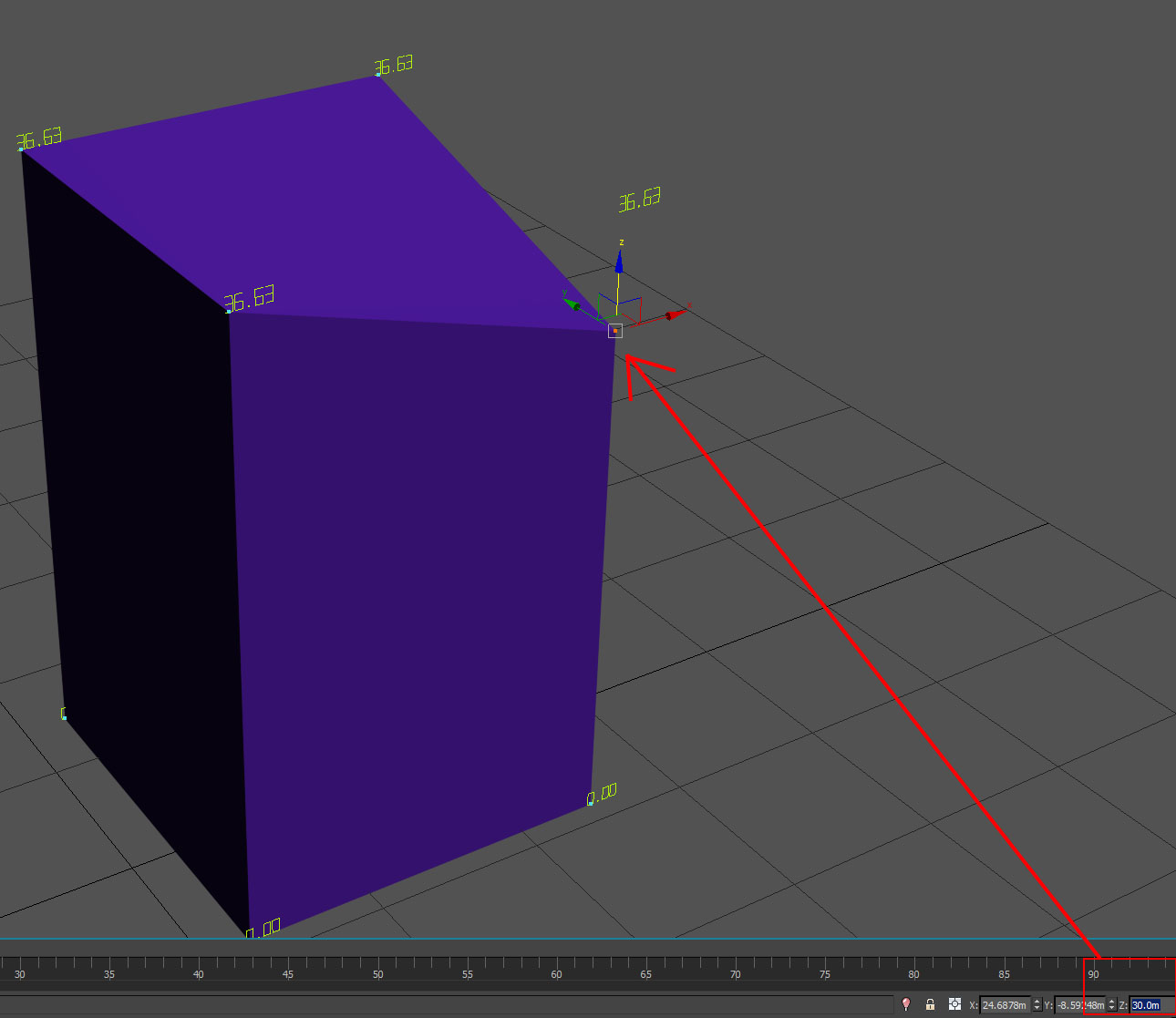The width and height of the screenshot is (1176, 1018).
Task: Click the Isolate Selection light bulb icon
Action: click(905, 1004)
